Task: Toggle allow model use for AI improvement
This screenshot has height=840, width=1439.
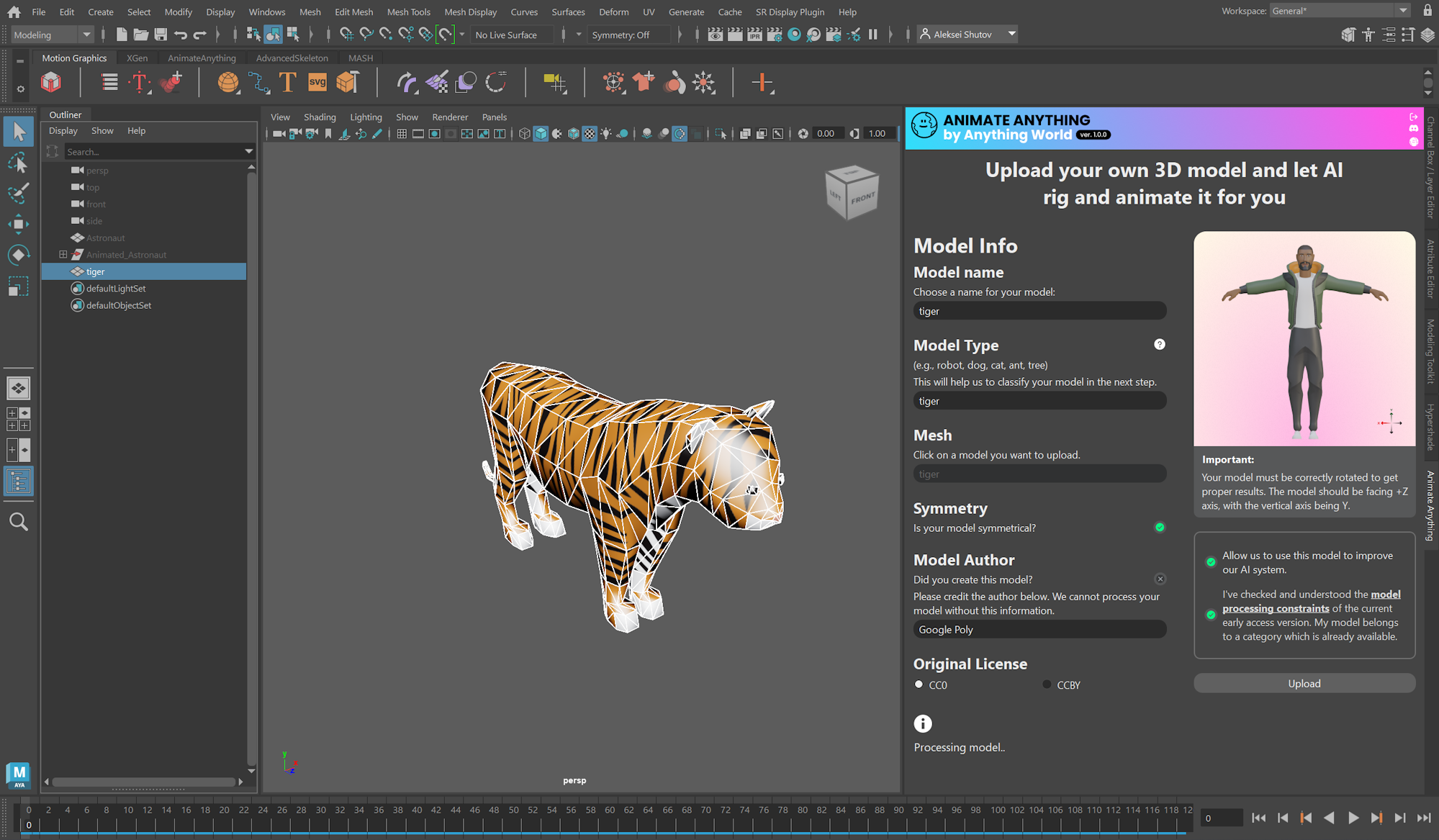Action: [1211, 562]
